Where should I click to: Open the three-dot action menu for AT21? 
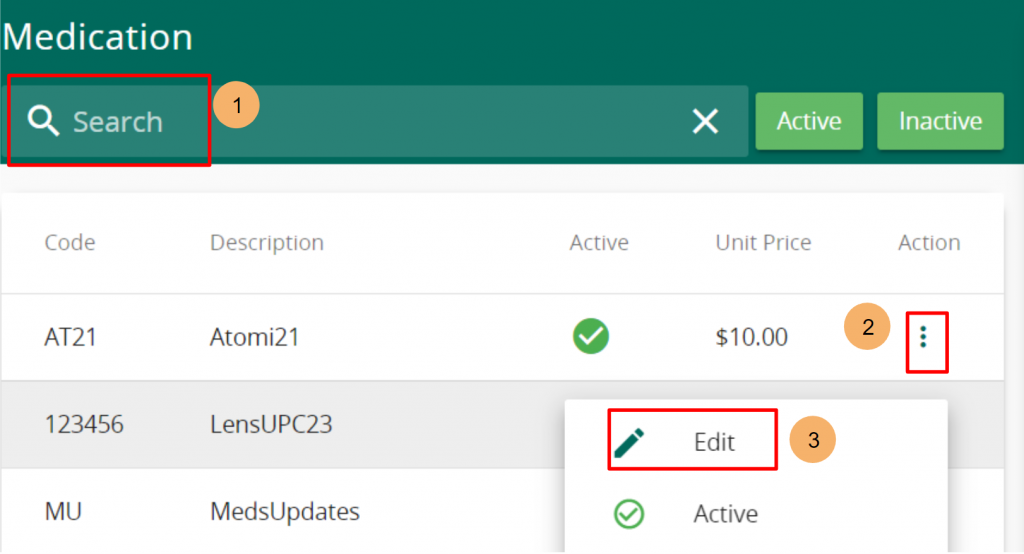923,337
